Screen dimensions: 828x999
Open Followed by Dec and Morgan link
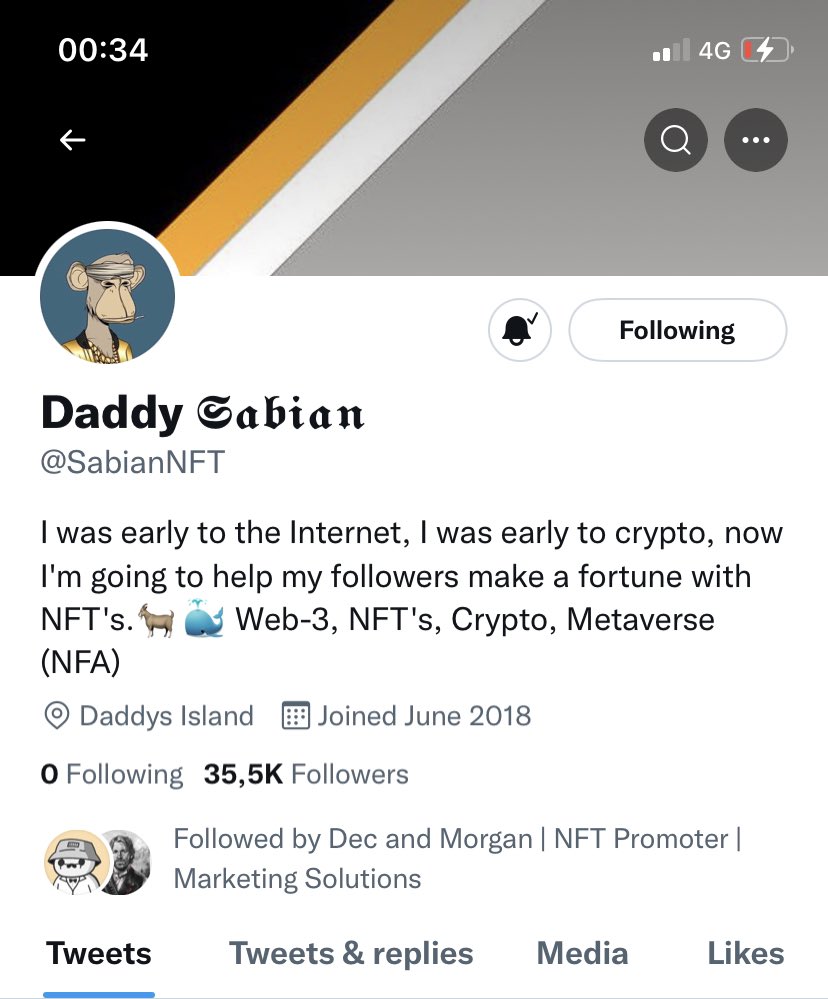click(457, 859)
